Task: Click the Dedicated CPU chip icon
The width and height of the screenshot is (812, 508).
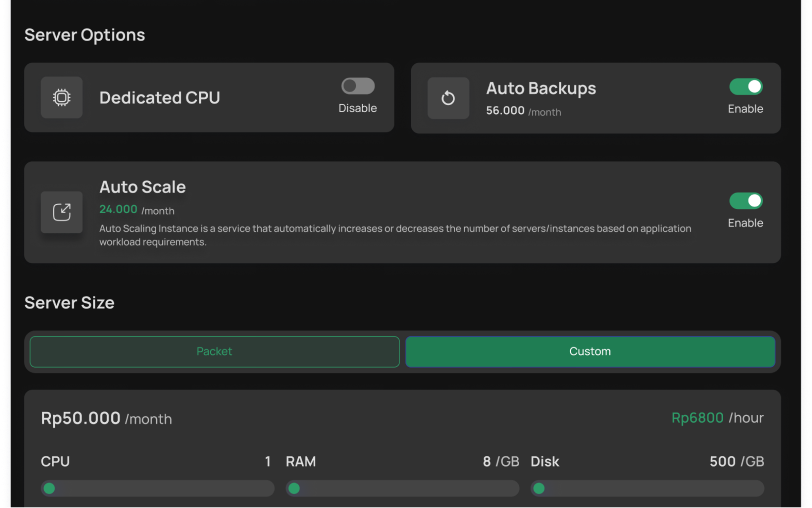Action: [62, 98]
